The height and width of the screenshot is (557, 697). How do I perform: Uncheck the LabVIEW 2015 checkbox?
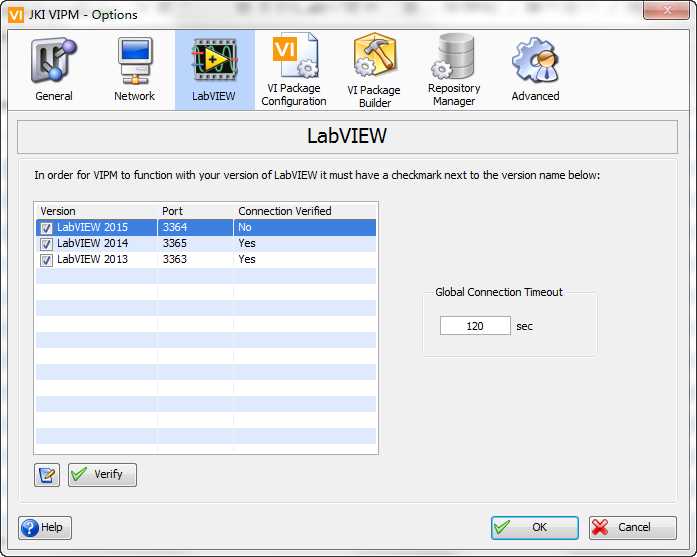click(46, 228)
